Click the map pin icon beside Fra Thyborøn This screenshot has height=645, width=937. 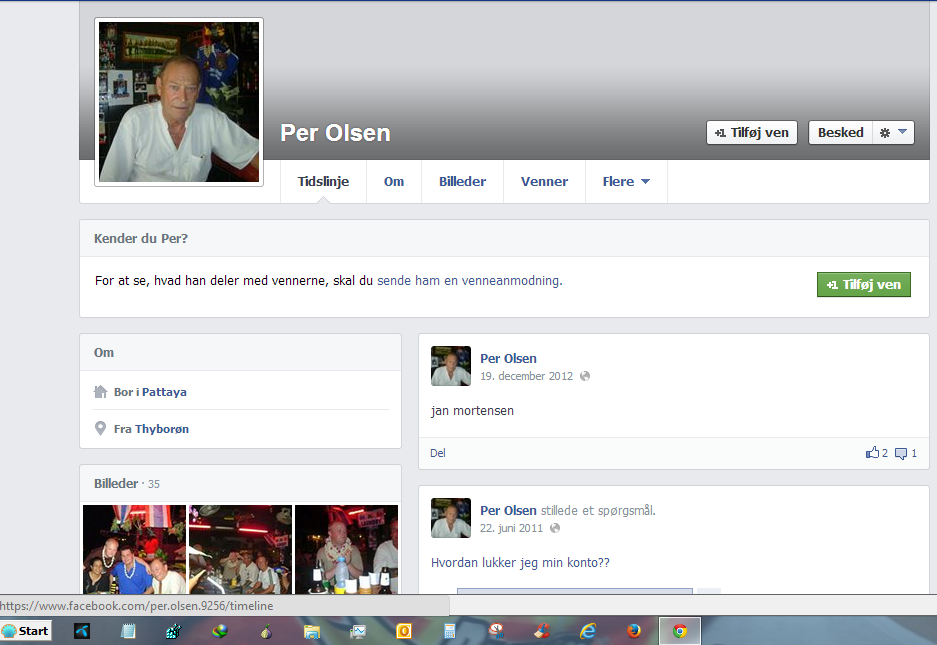[100, 429]
